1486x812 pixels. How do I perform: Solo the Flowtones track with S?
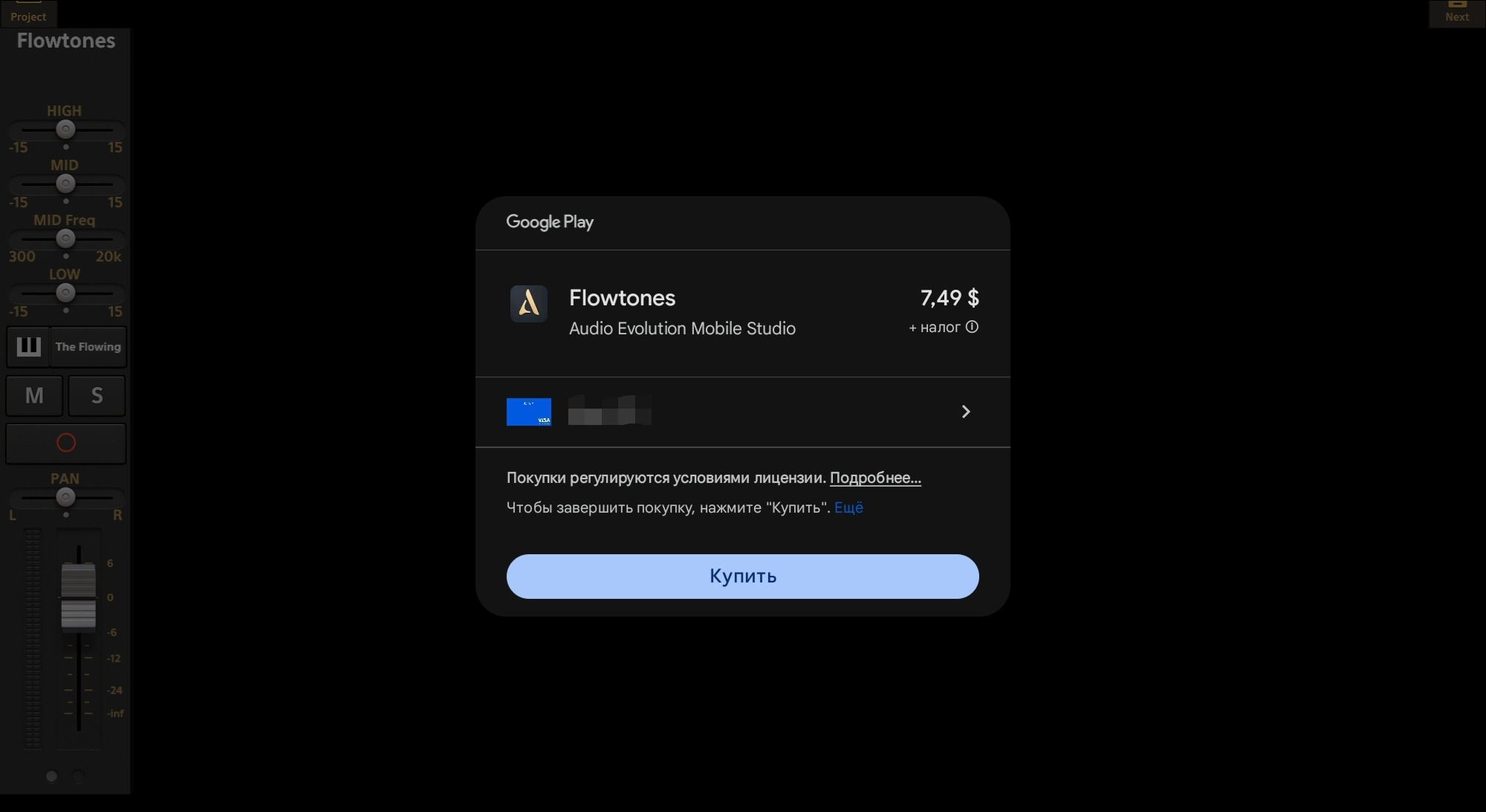click(x=97, y=396)
